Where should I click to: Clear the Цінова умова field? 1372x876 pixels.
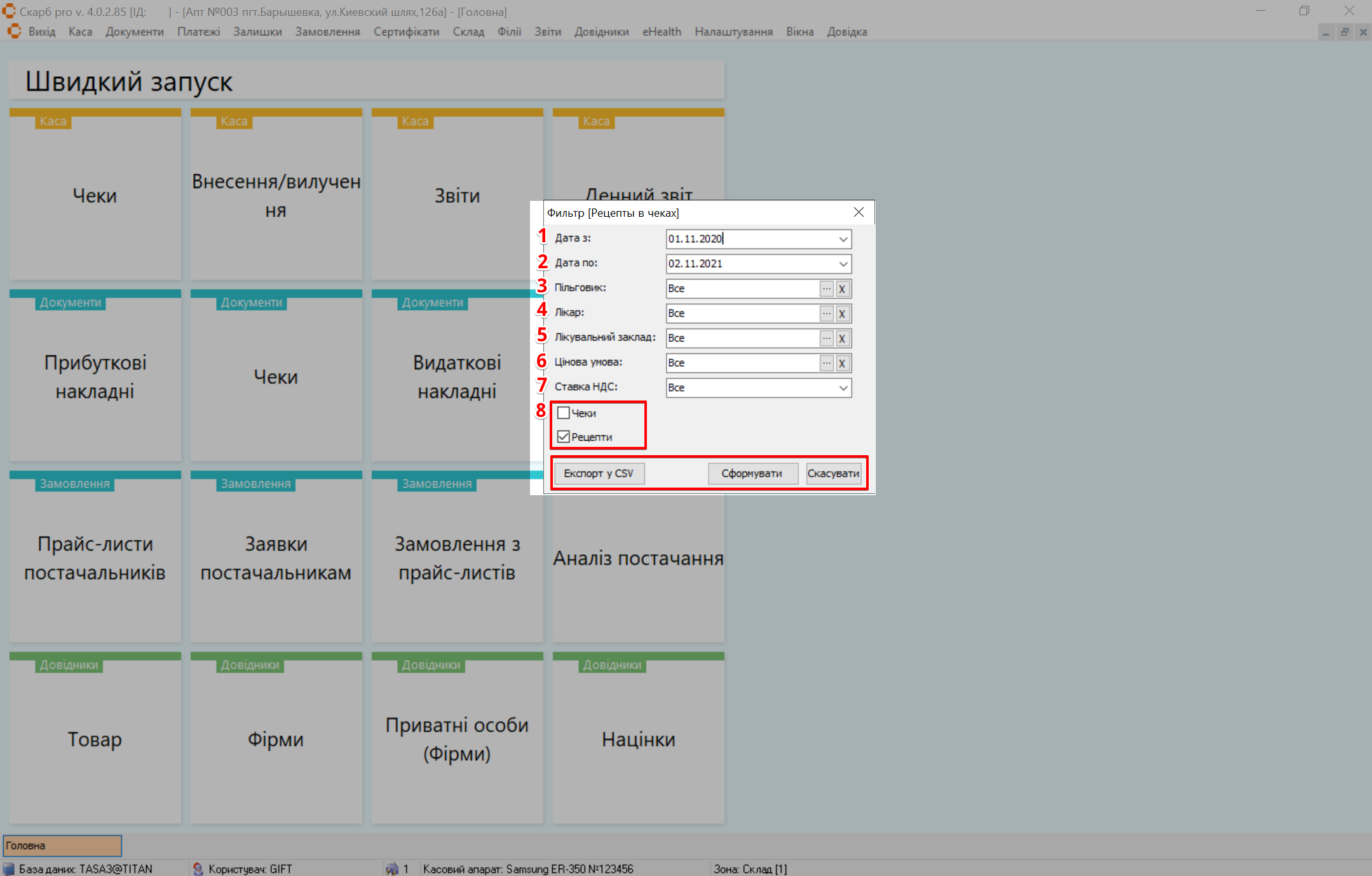point(842,363)
